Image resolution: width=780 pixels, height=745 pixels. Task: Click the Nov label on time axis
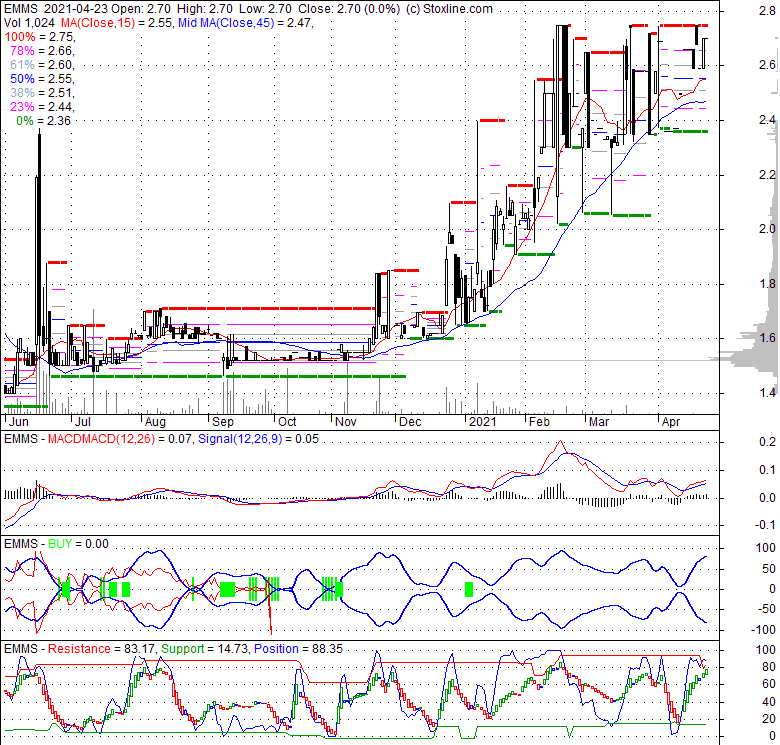coord(345,422)
